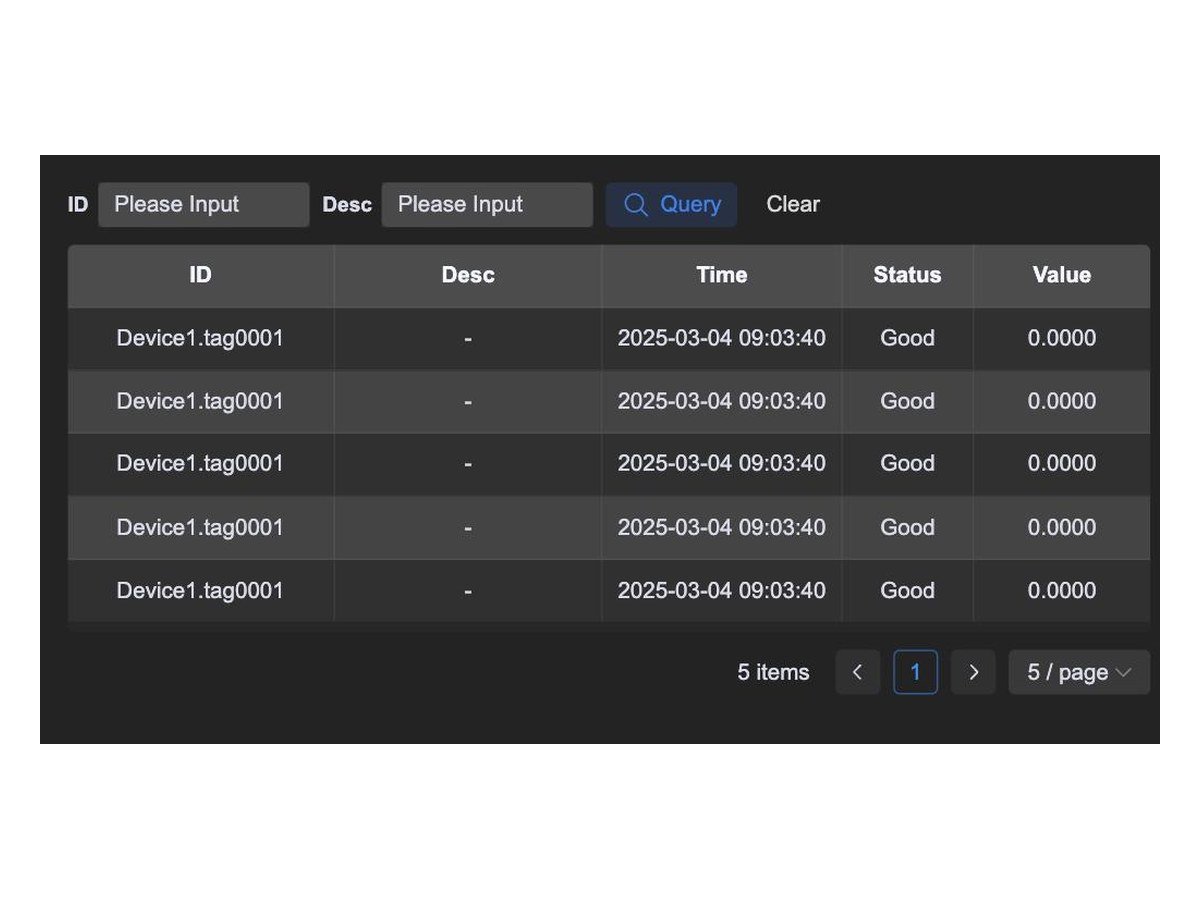Click the ID column header
The width and height of the screenshot is (1200, 900).
point(201,275)
